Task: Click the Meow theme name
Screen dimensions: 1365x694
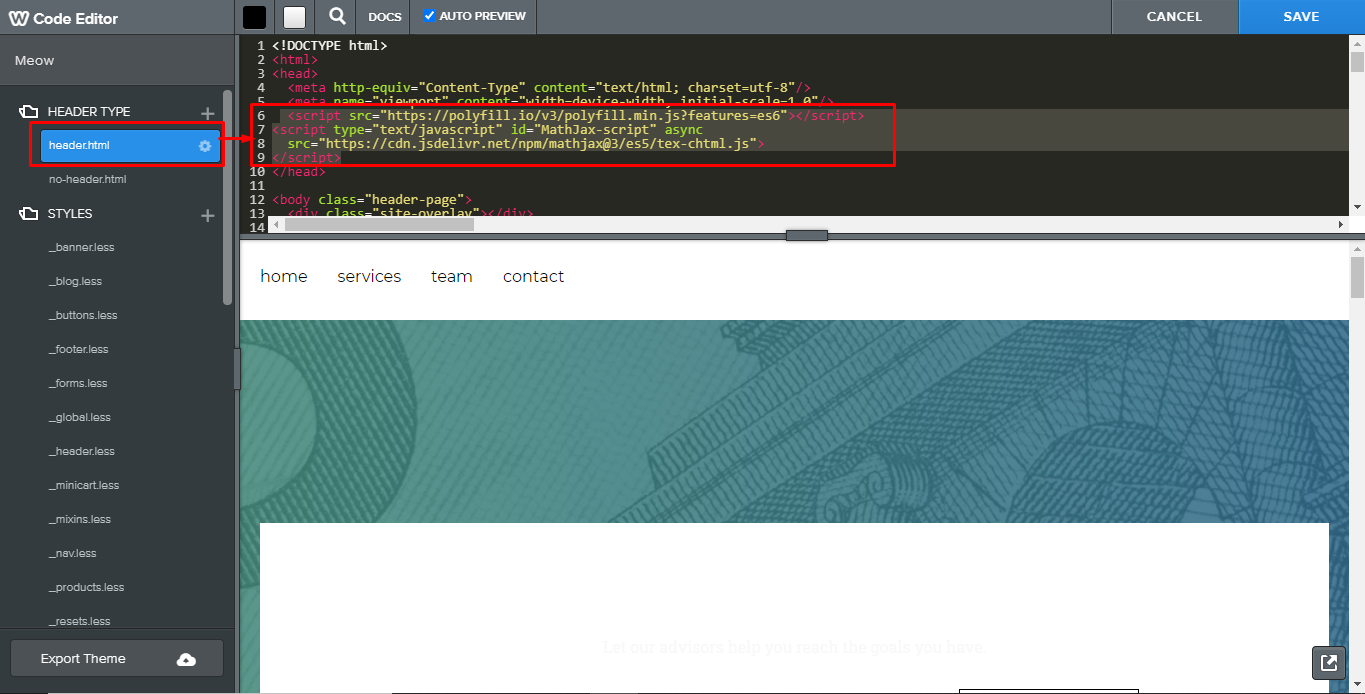Action: (x=35, y=61)
